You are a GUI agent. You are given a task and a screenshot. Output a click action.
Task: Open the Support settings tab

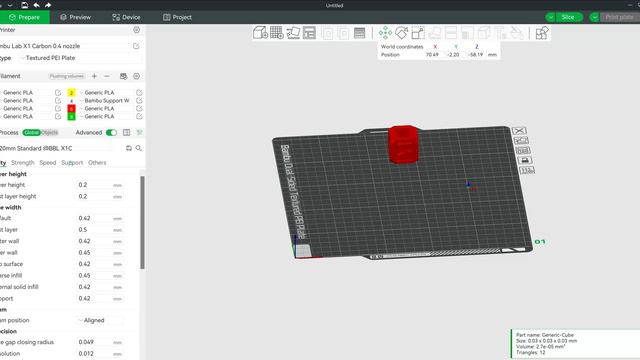(x=72, y=162)
